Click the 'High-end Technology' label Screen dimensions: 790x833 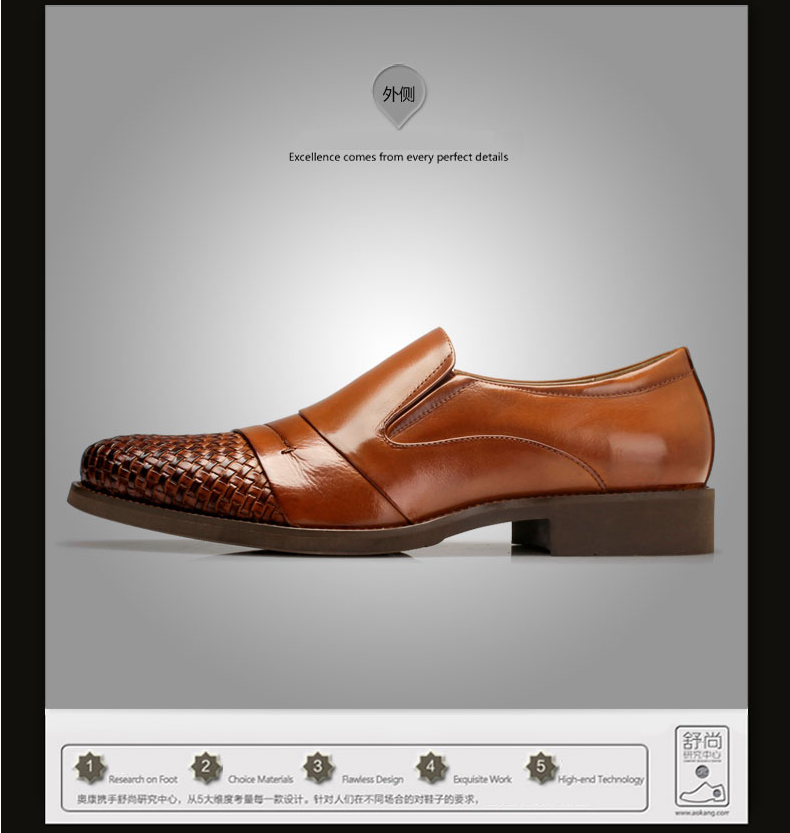(600, 779)
